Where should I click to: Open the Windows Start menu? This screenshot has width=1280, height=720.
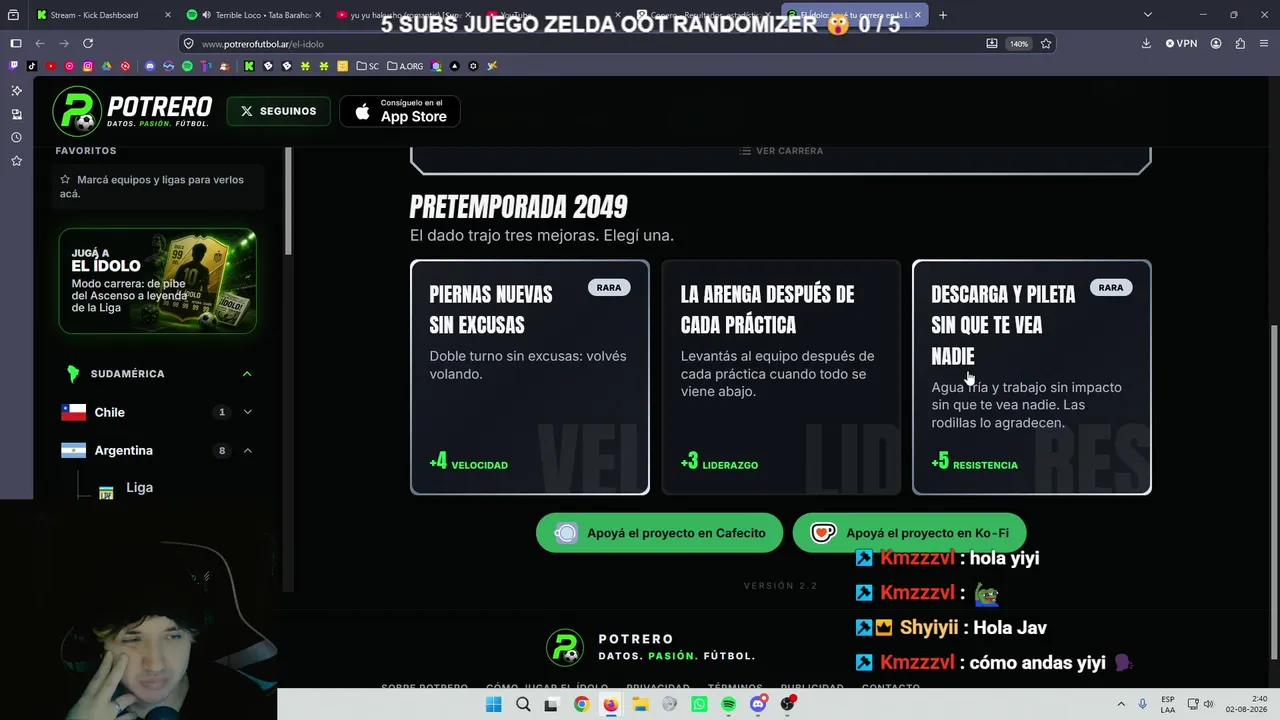[493, 704]
